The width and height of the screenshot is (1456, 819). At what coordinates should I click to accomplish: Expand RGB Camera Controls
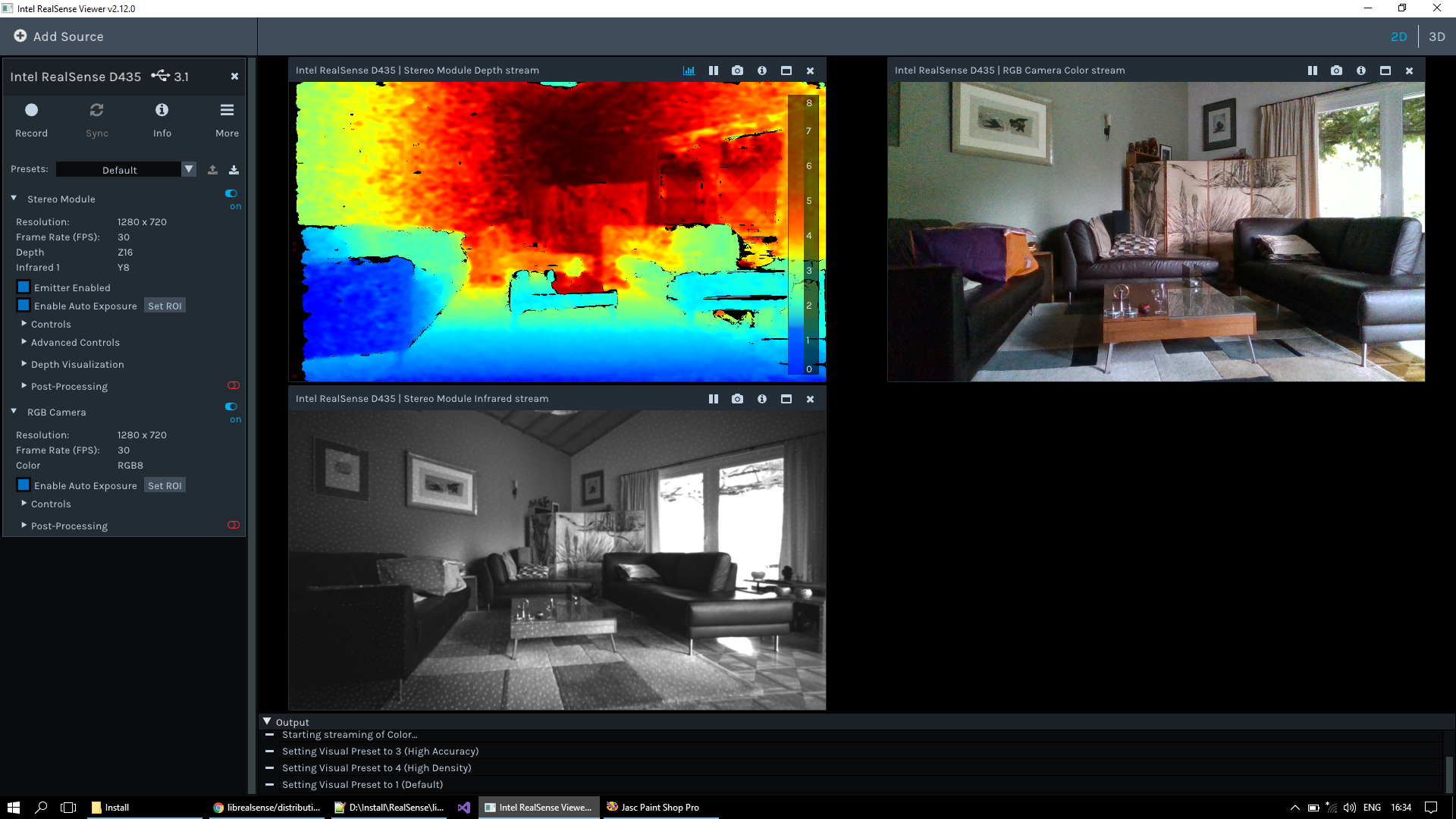click(x=24, y=504)
